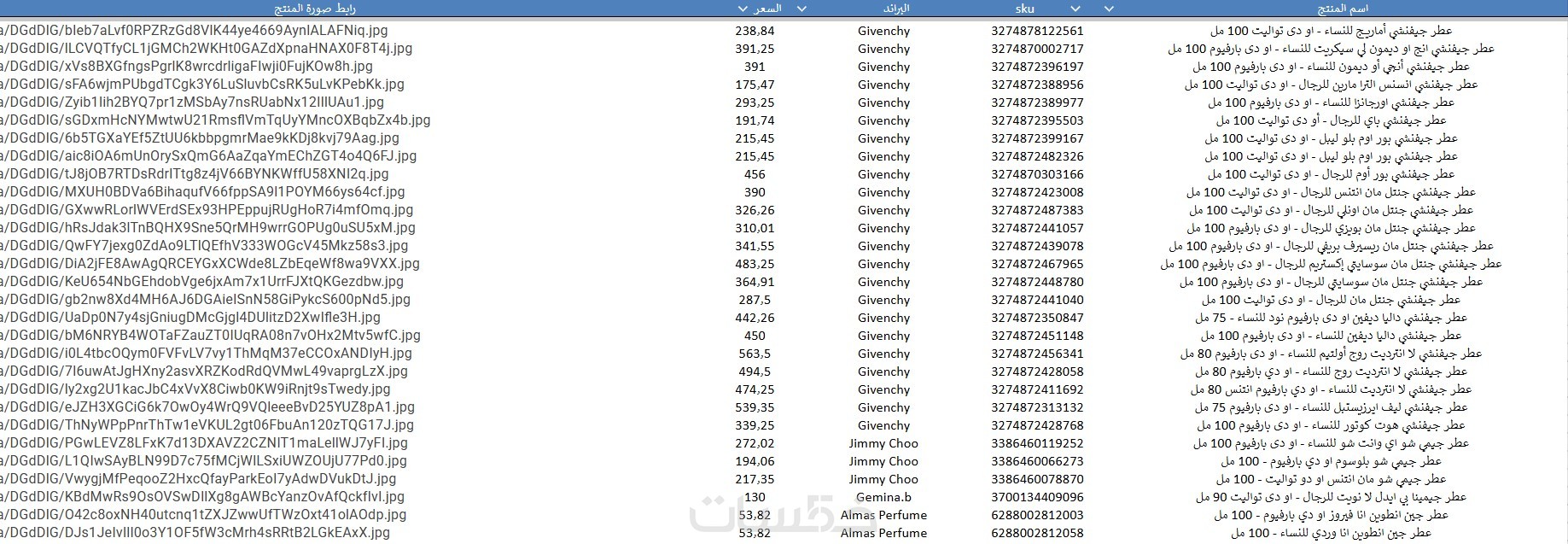Open the filter arrow of اسم المنتج column
This screenshot has width=1568, height=544.
tap(1109, 9)
